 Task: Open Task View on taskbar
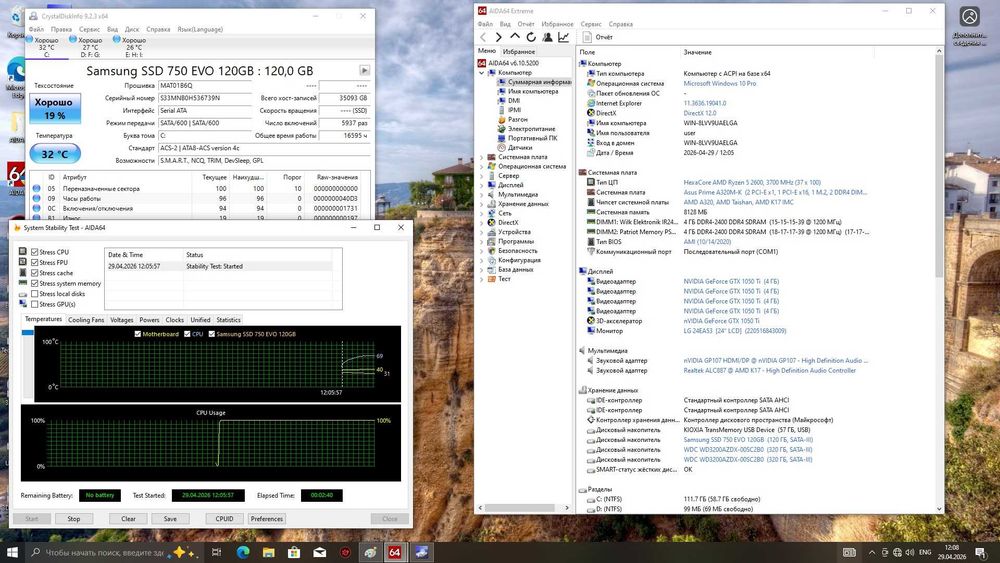pyautogui.click(x=217, y=552)
